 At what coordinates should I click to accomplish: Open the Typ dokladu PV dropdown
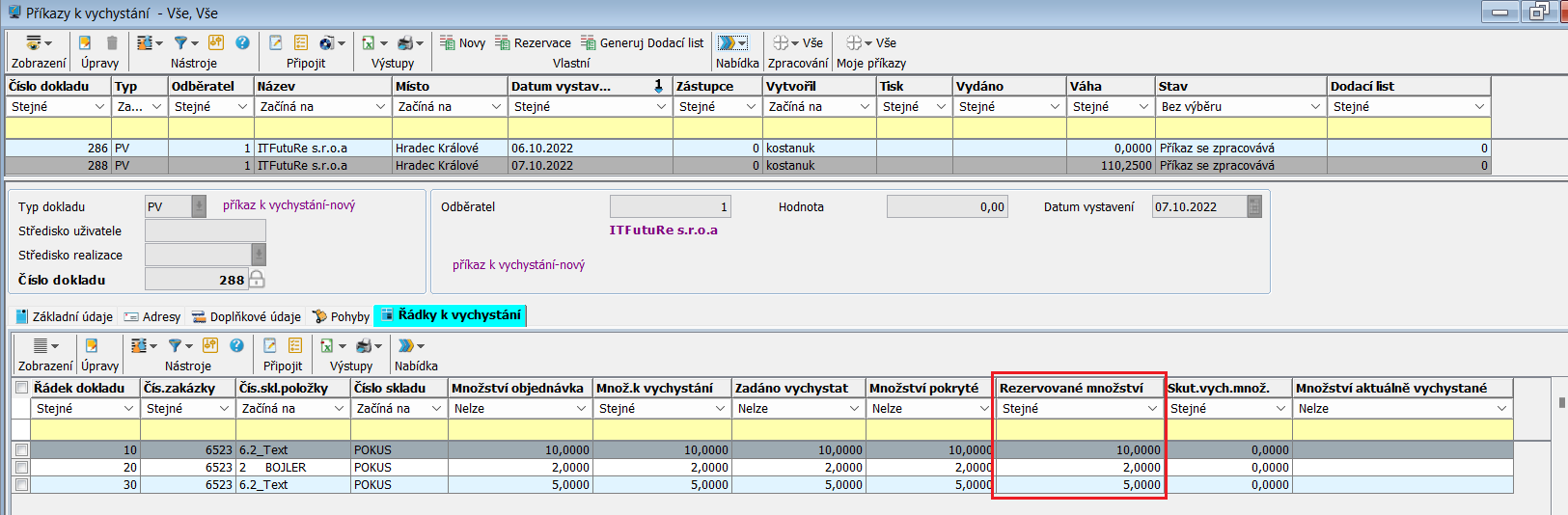pos(199,206)
